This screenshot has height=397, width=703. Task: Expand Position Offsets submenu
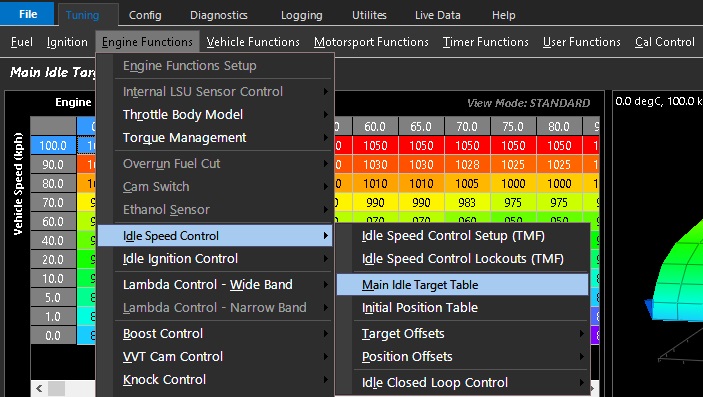462,357
